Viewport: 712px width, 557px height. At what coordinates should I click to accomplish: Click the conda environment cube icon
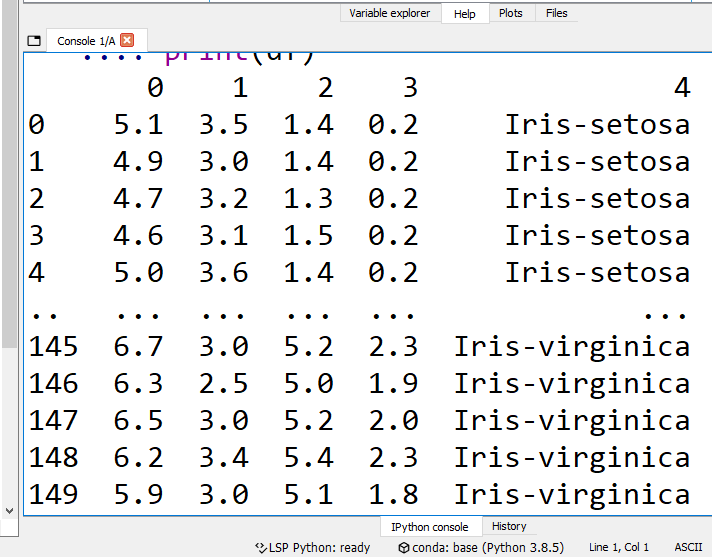[x=403, y=547]
